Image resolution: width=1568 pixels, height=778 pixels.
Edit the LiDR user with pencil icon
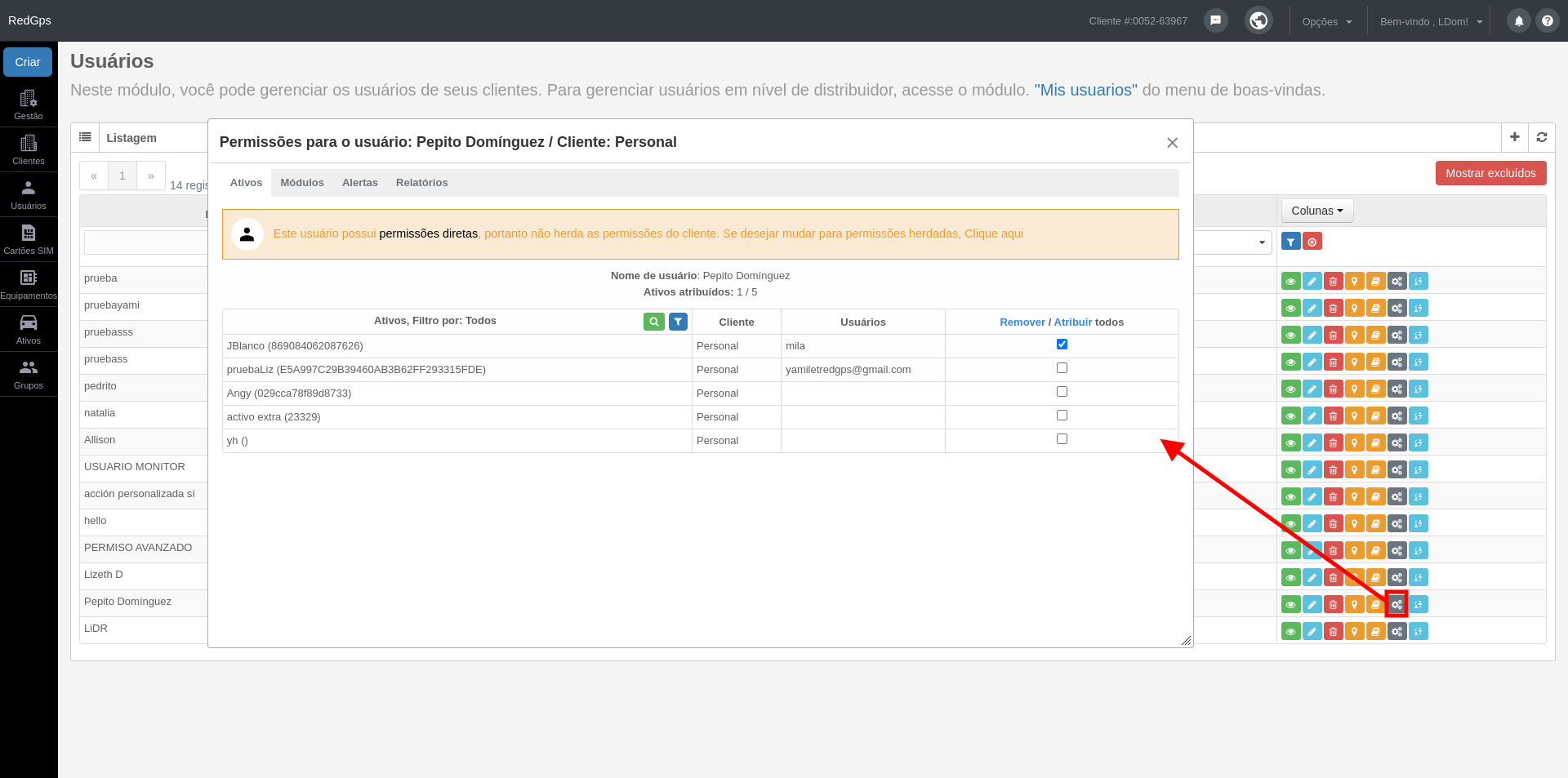click(1312, 632)
